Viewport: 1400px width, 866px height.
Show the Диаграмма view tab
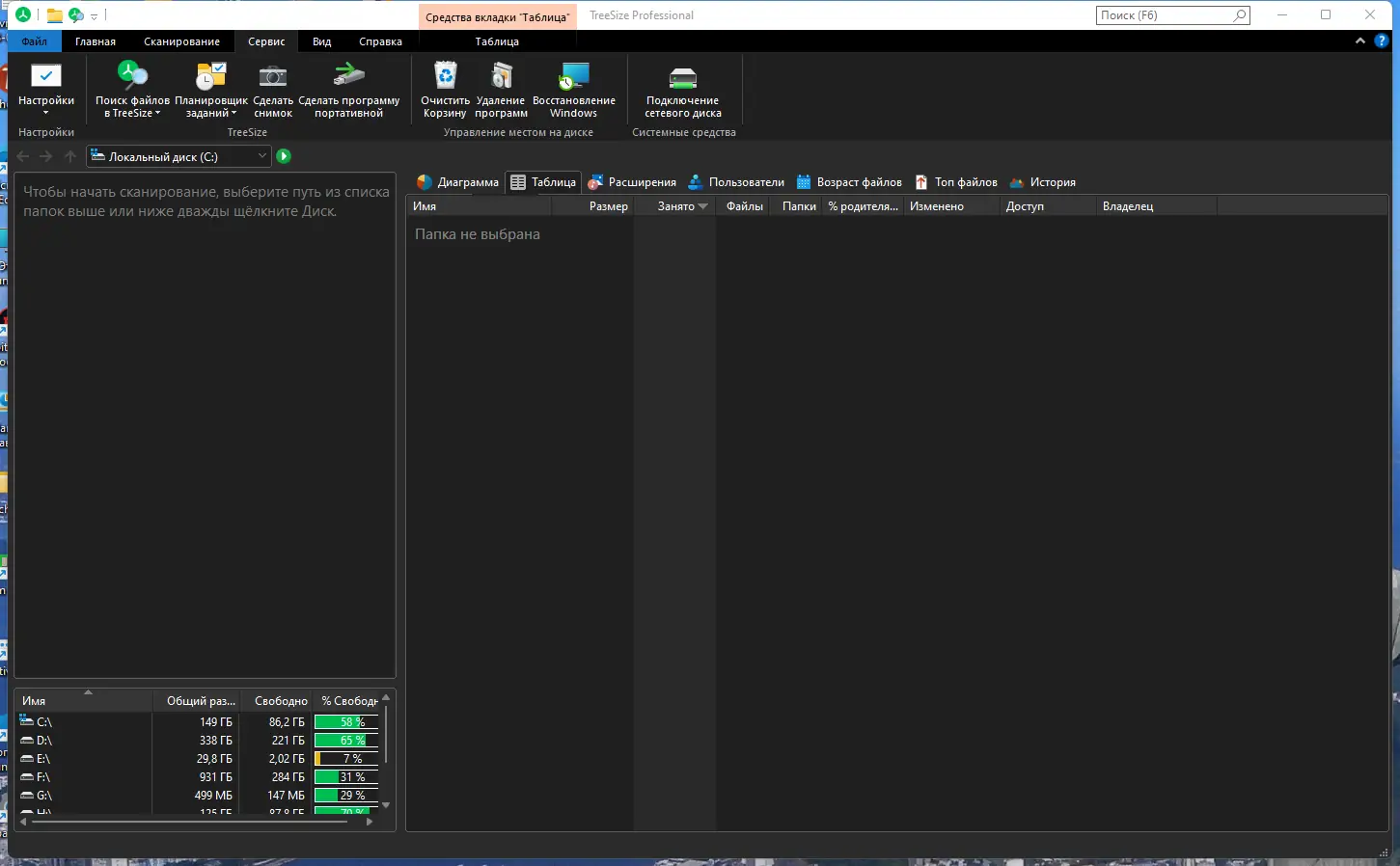coord(457,182)
